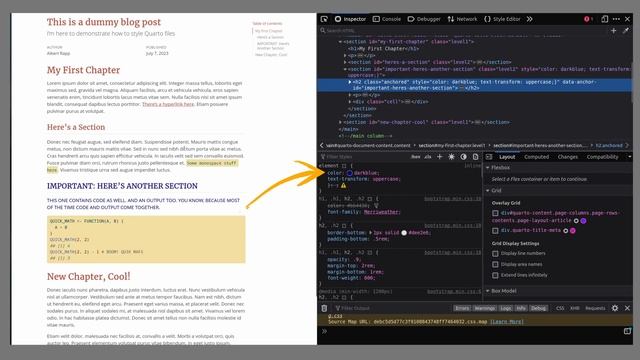
Task: Toggle the Warnings console filter
Action: [x=484, y=308]
